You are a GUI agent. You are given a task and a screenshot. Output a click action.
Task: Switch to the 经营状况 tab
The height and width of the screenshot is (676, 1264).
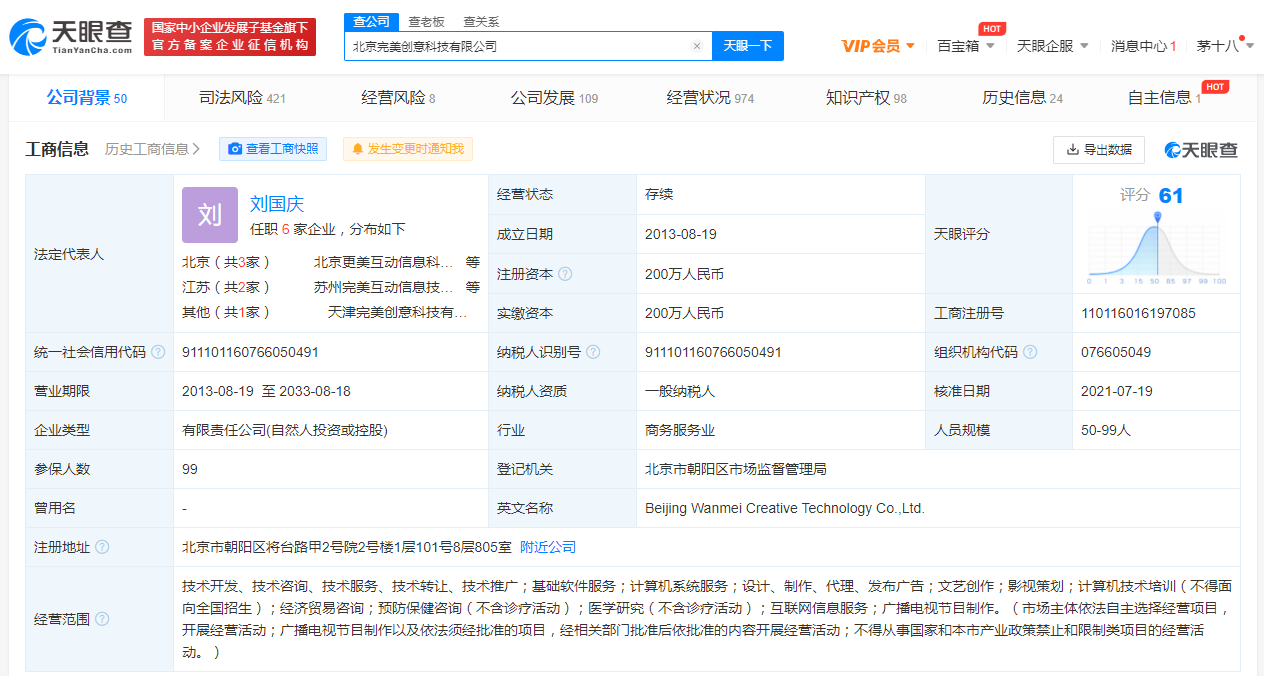(710, 98)
